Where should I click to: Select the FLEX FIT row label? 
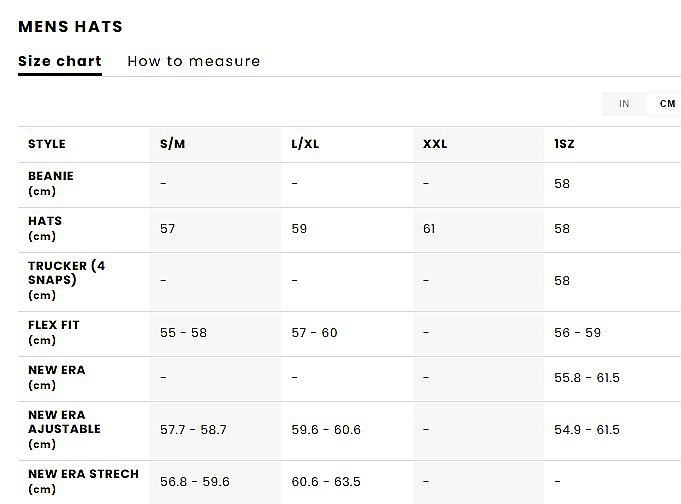pyautogui.click(x=54, y=332)
